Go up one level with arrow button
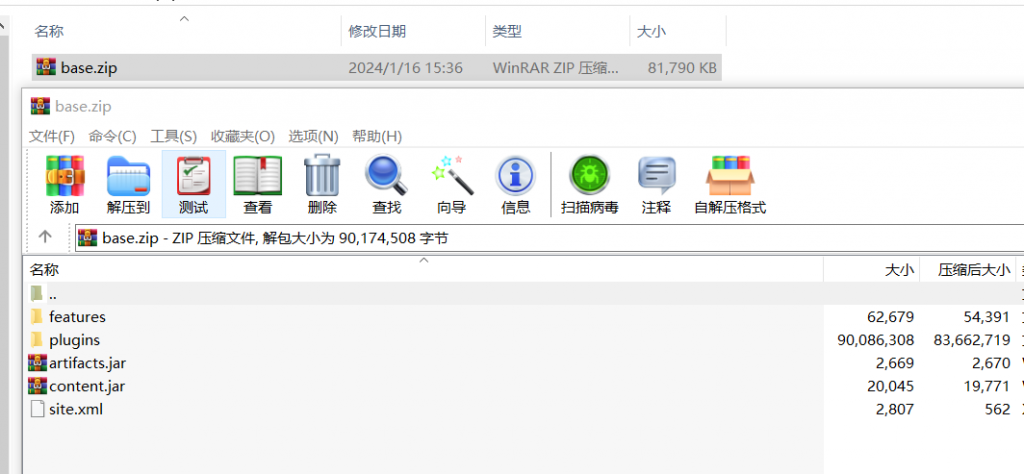This screenshot has height=474, width=1024. 45,237
